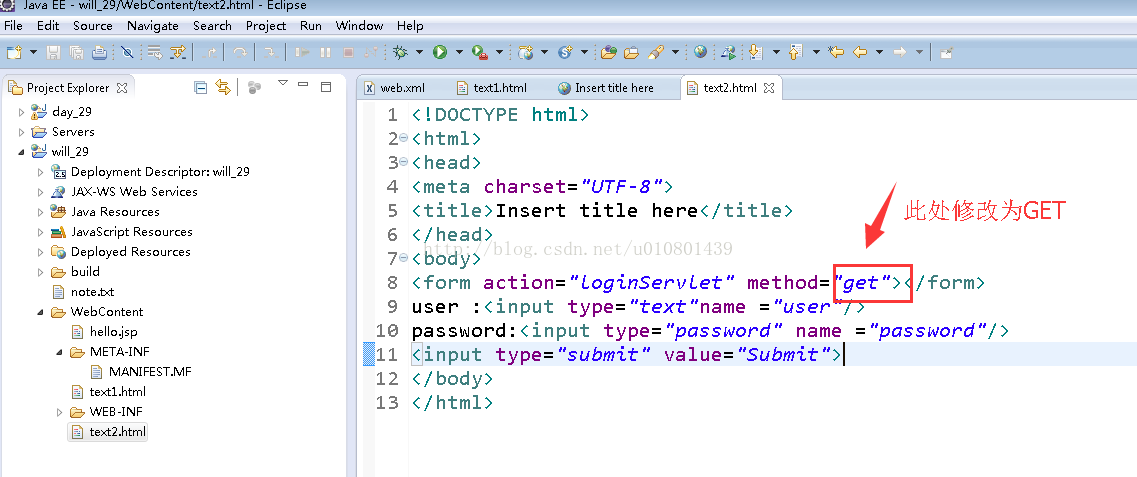Open the Edit menu
1137x477 pixels.
48,25
